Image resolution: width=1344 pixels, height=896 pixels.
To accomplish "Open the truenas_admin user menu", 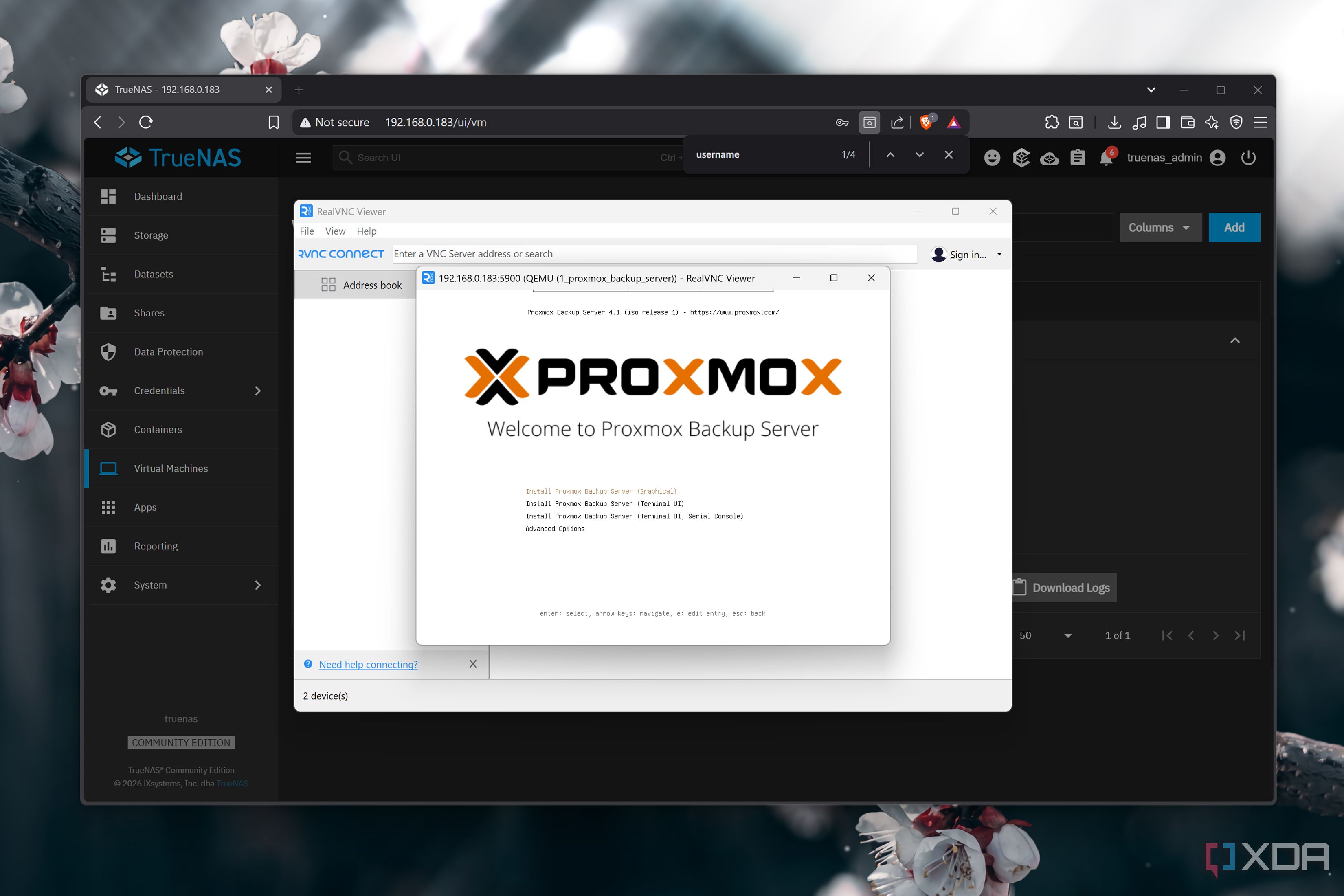I will 1176,158.
